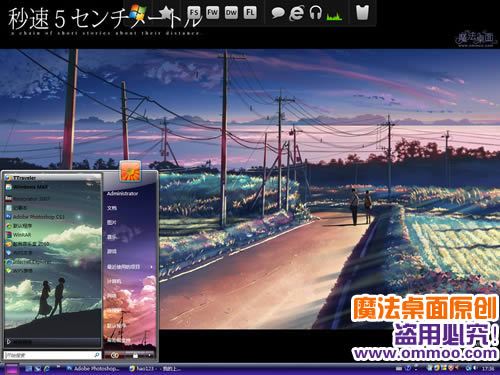Open the recycle bin icon in the dock

pos(362,13)
